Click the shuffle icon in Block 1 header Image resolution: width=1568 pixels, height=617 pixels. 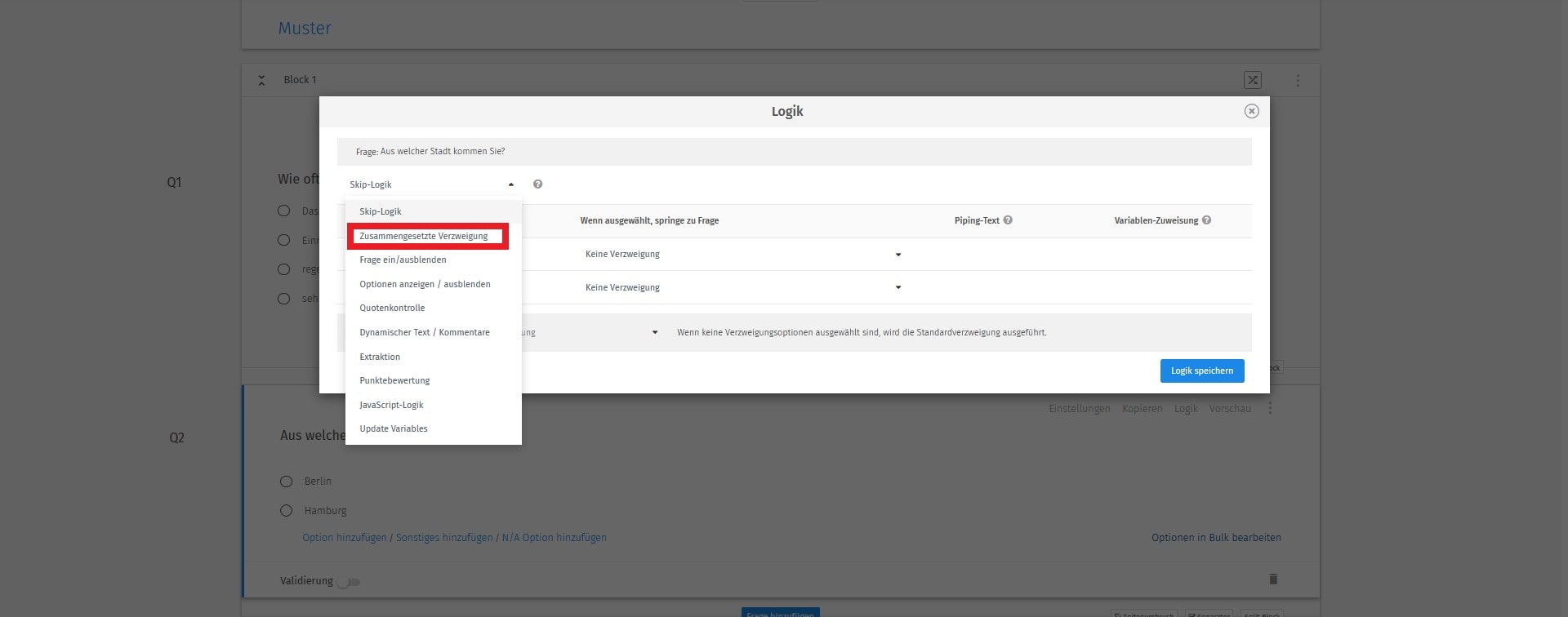(1253, 80)
